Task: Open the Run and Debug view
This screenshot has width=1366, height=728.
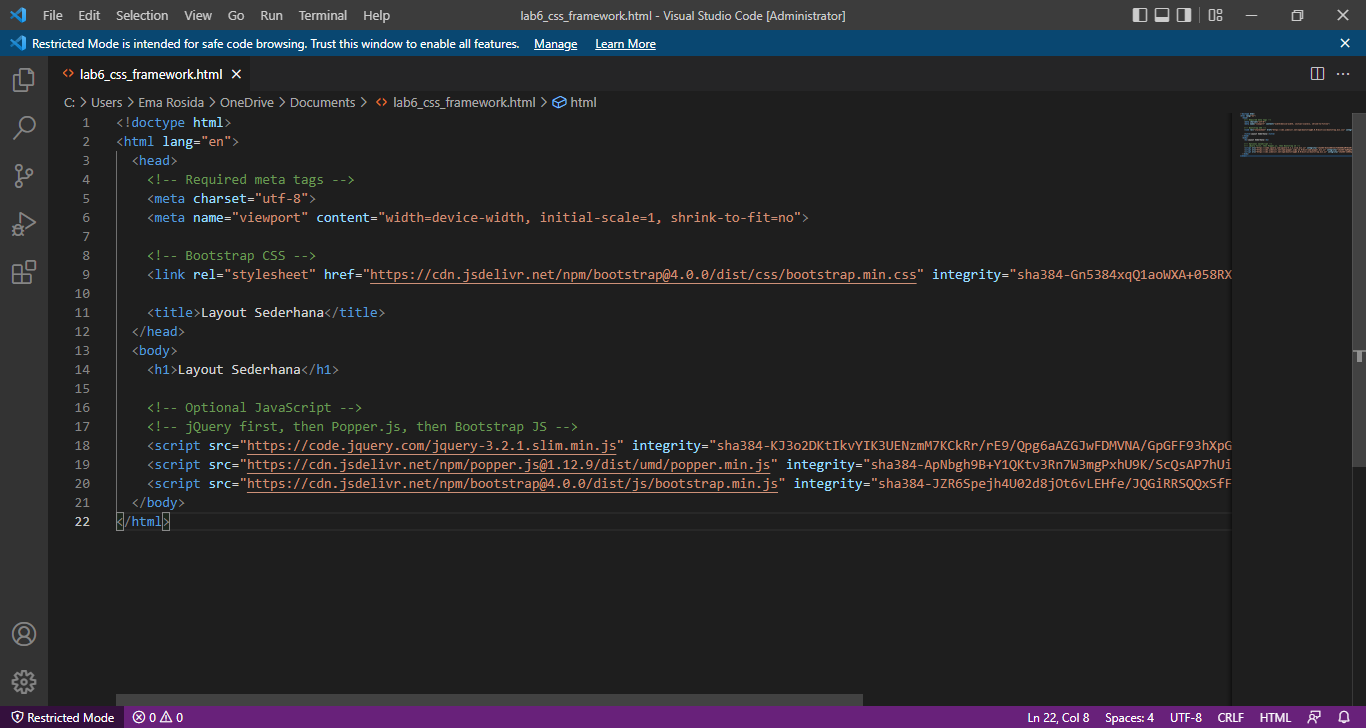Action: click(24, 224)
